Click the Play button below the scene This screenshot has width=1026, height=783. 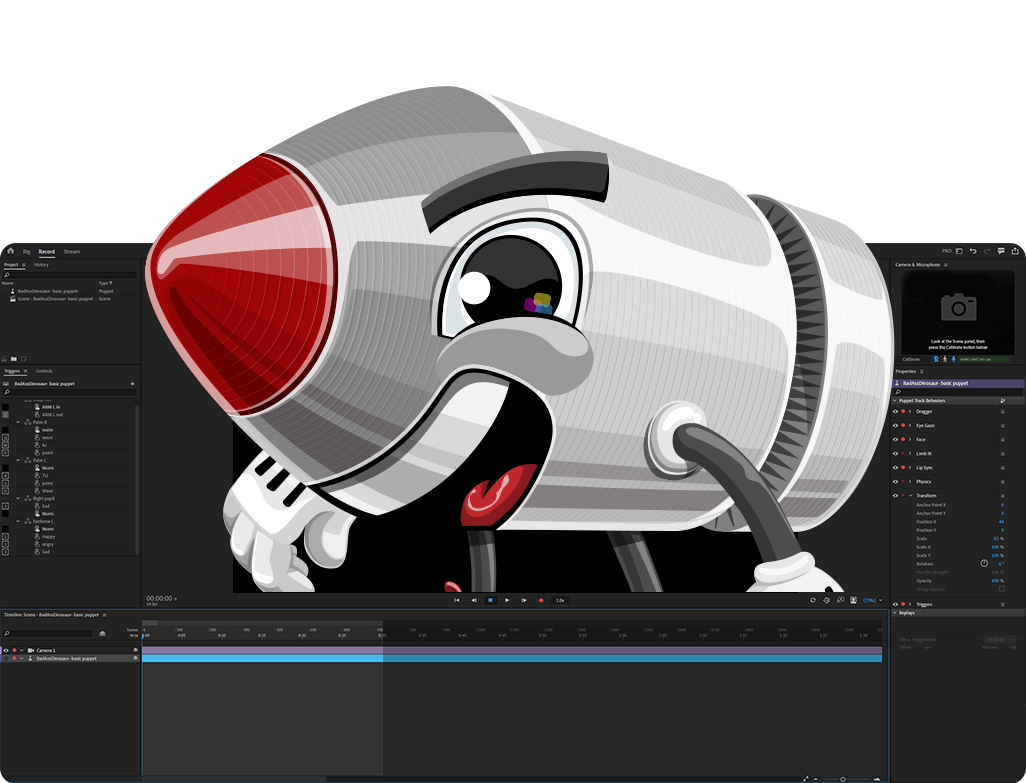pyautogui.click(x=507, y=600)
